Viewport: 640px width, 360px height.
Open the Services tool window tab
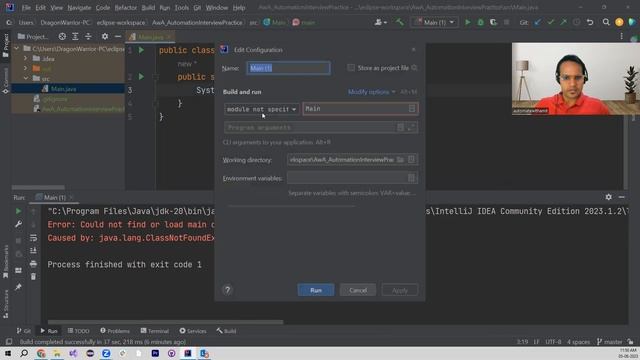coord(193,331)
